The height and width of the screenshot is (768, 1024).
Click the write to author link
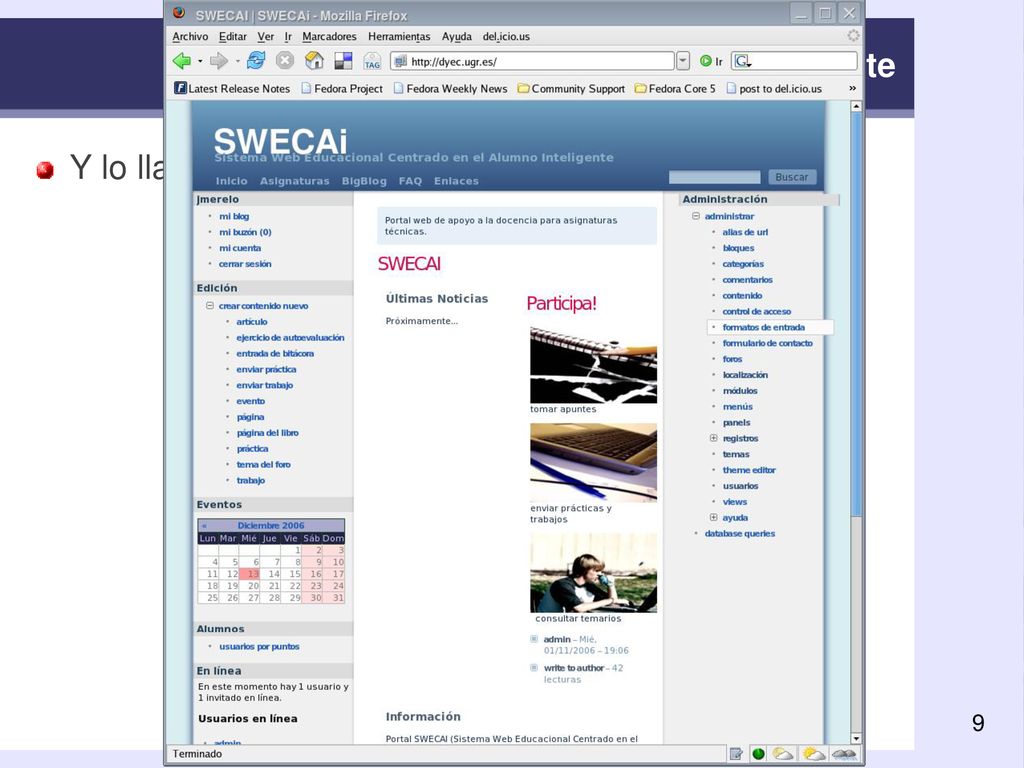point(573,668)
